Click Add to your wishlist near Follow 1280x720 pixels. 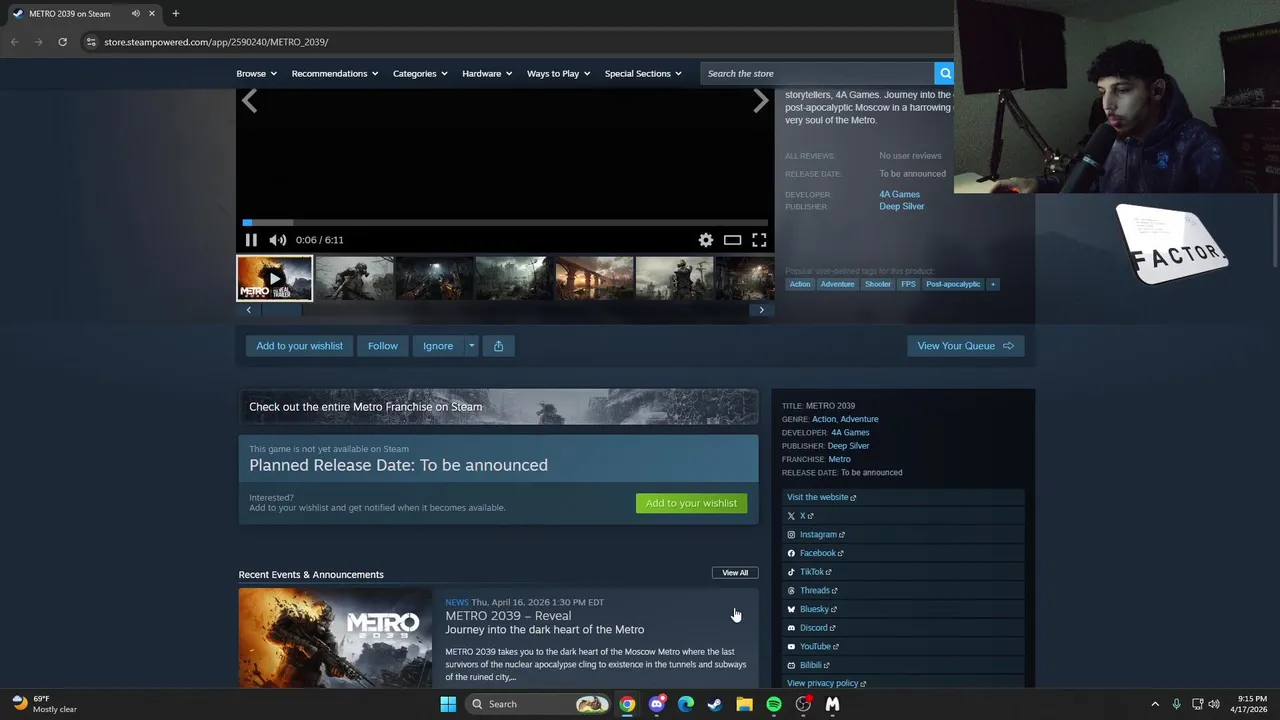(x=299, y=346)
